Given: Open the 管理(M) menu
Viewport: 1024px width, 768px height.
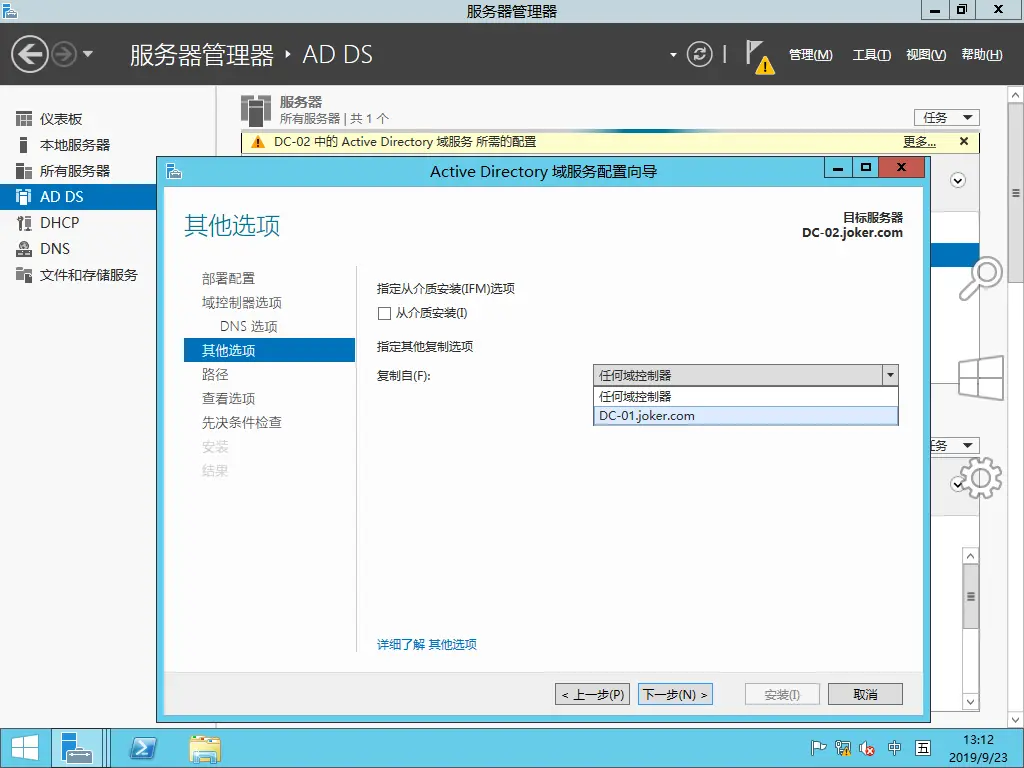Looking at the screenshot, I should tap(810, 55).
